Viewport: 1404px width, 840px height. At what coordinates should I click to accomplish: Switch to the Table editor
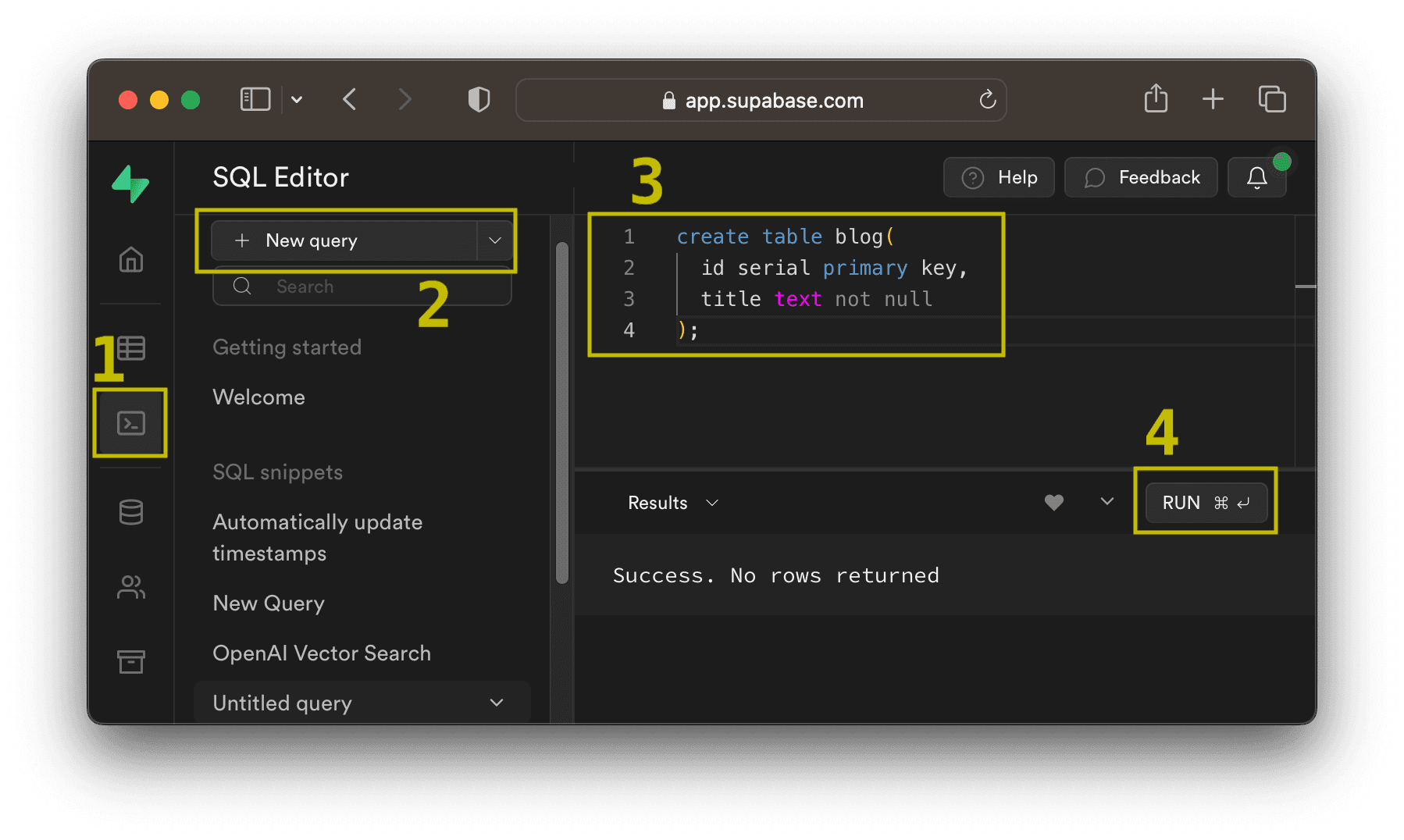point(130,349)
